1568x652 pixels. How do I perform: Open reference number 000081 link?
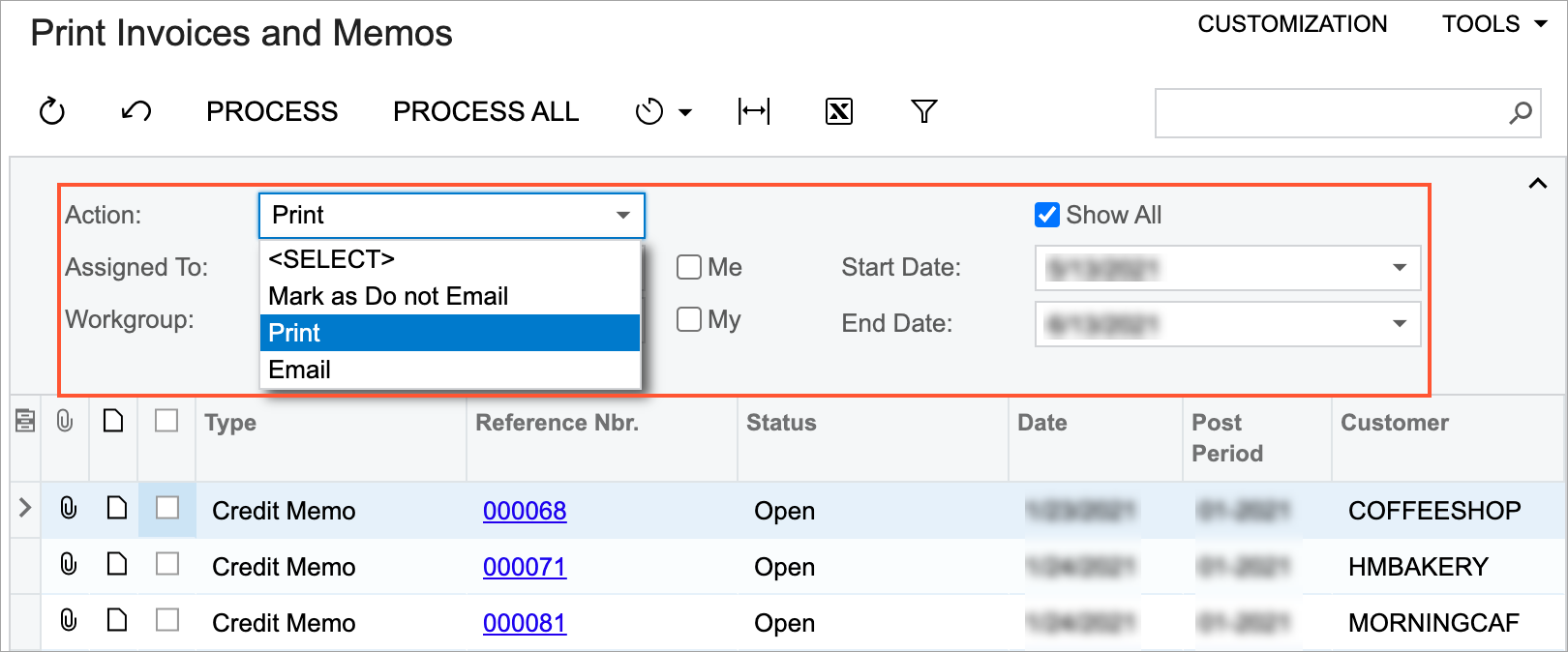pyautogui.click(x=524, y=623)
